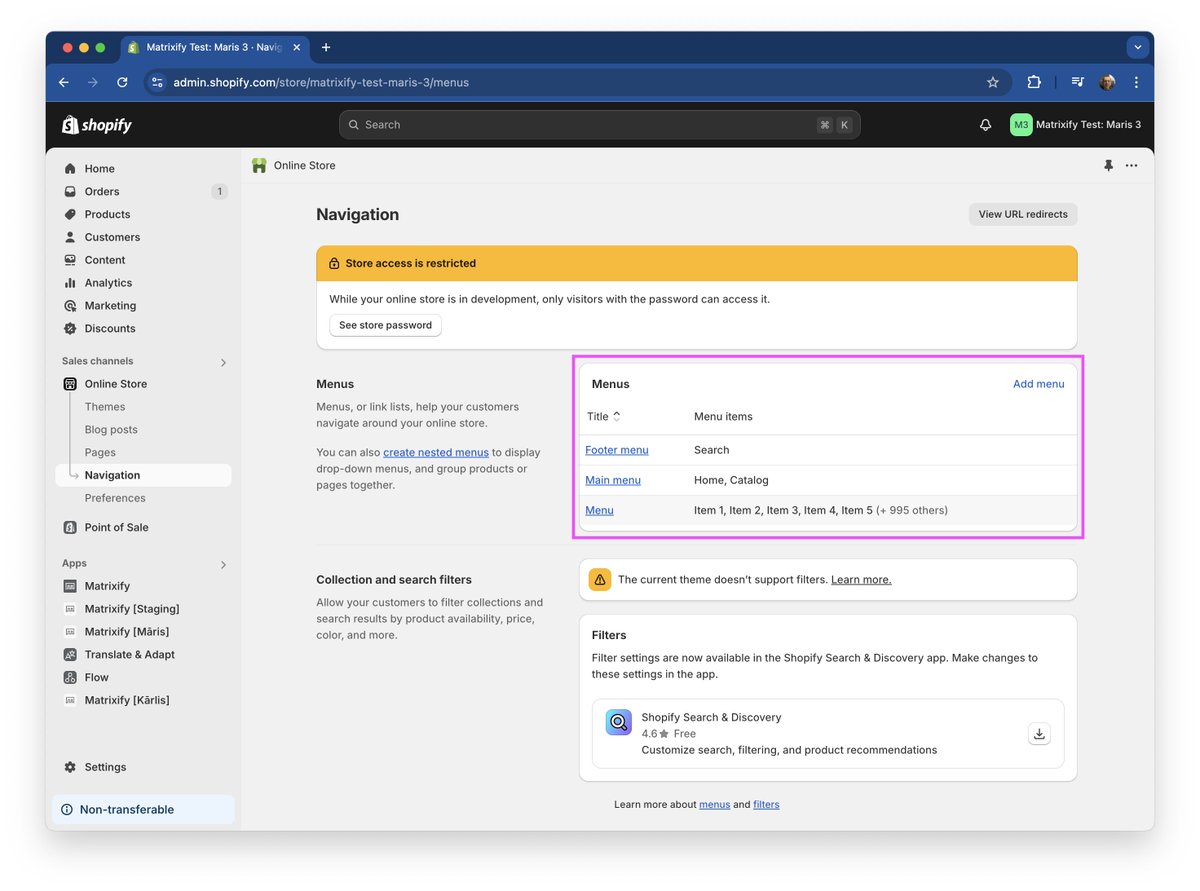
Task: Open Pages in sidebar
Action: click(100, 453)
